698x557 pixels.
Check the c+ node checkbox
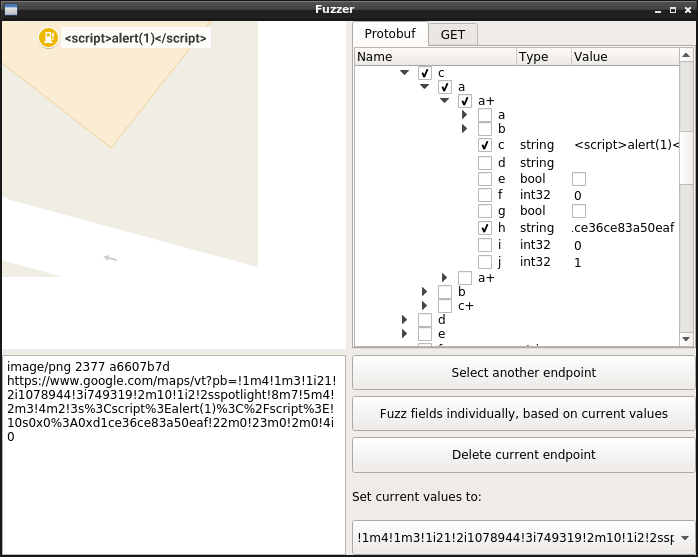[445, 306]
